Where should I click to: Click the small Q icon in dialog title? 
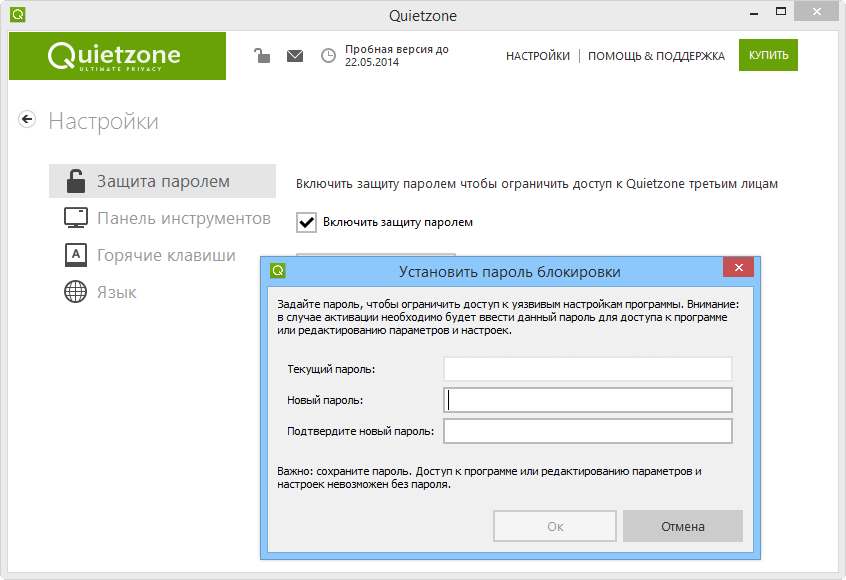coord(278,270)
